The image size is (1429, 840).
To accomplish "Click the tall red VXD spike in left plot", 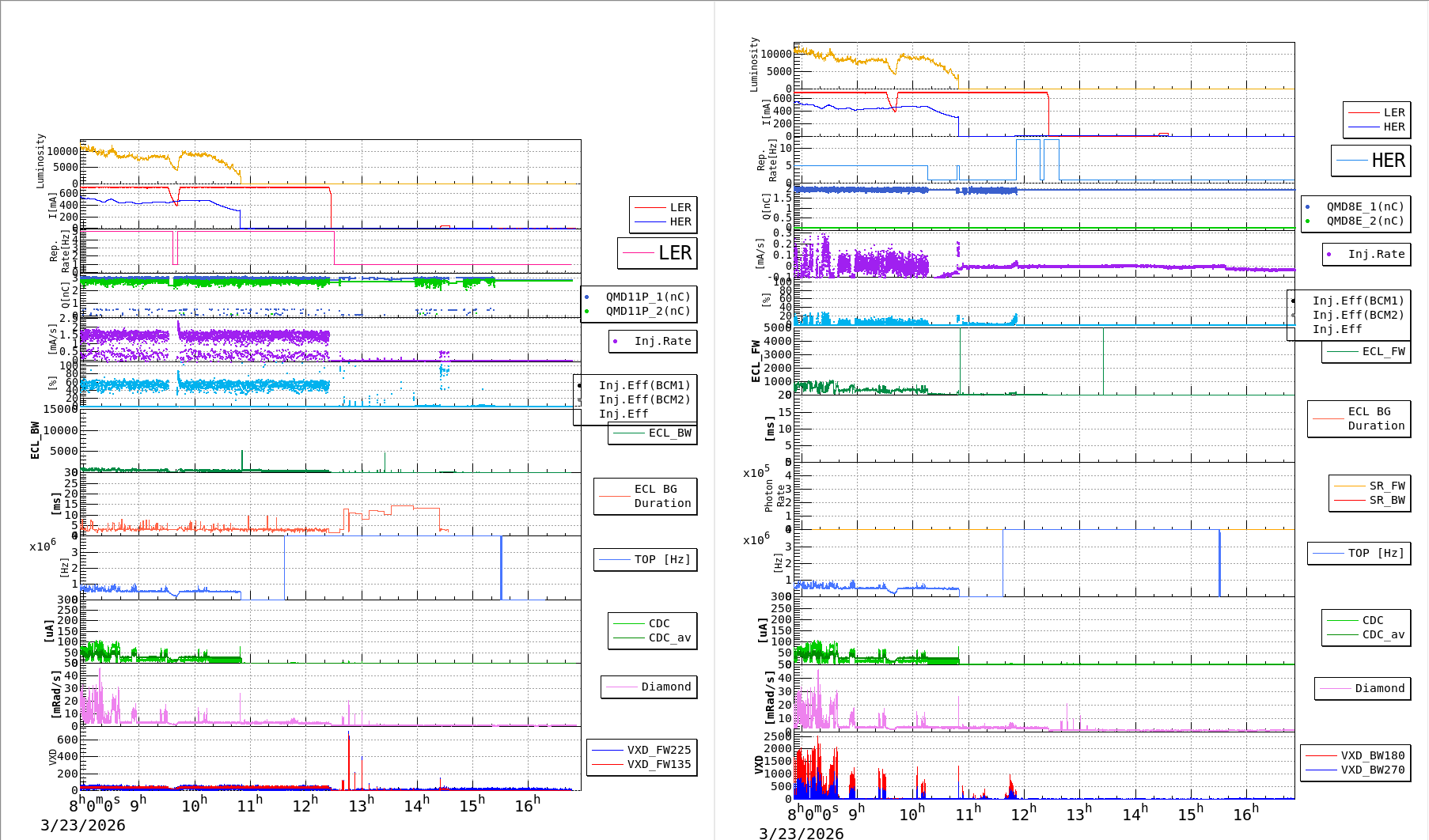I will click(x=349, y=759).
